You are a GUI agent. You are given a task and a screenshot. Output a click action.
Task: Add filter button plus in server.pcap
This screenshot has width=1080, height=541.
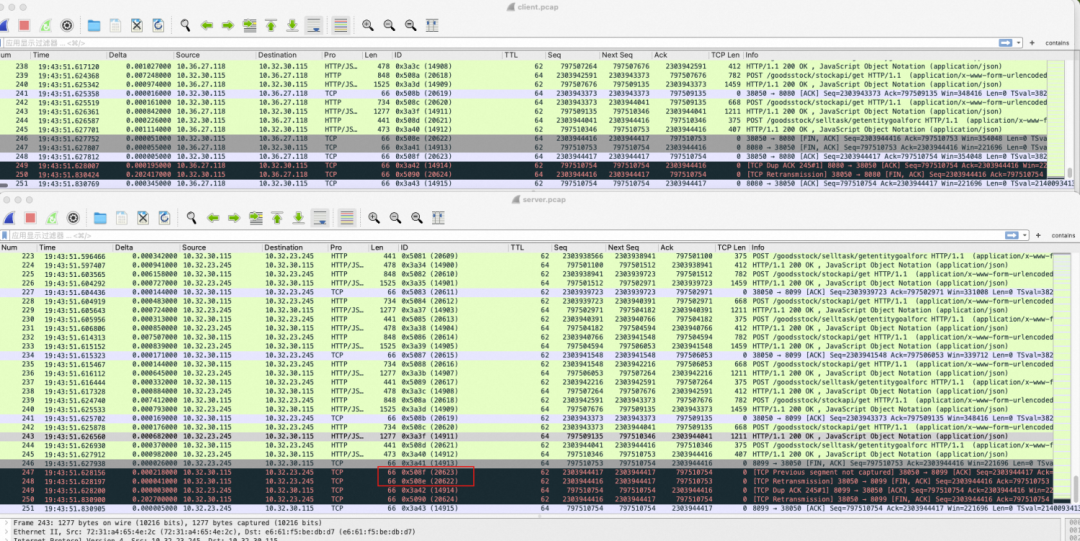coord(1038,235)
